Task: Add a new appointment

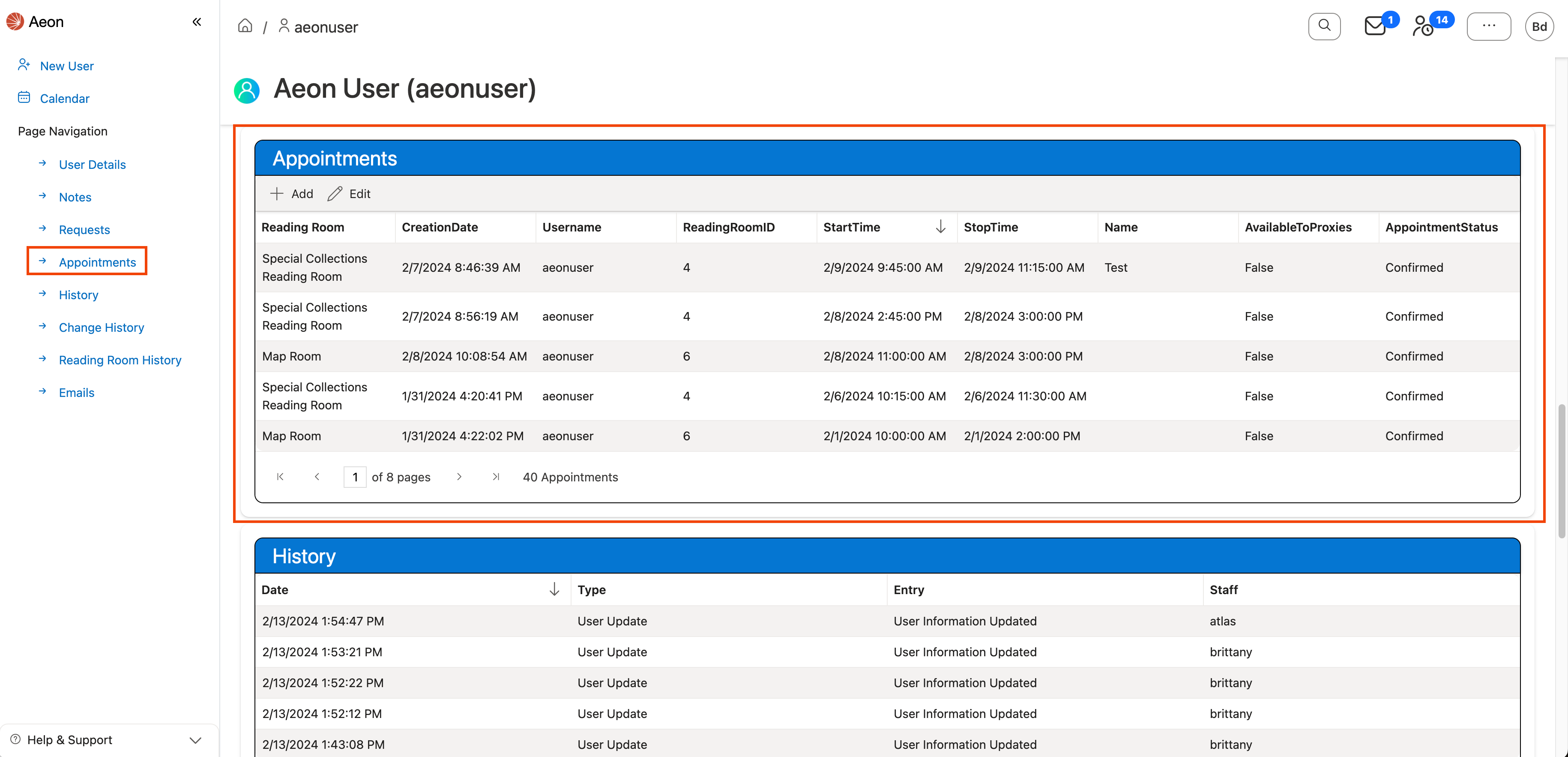Action: (292, 193)
